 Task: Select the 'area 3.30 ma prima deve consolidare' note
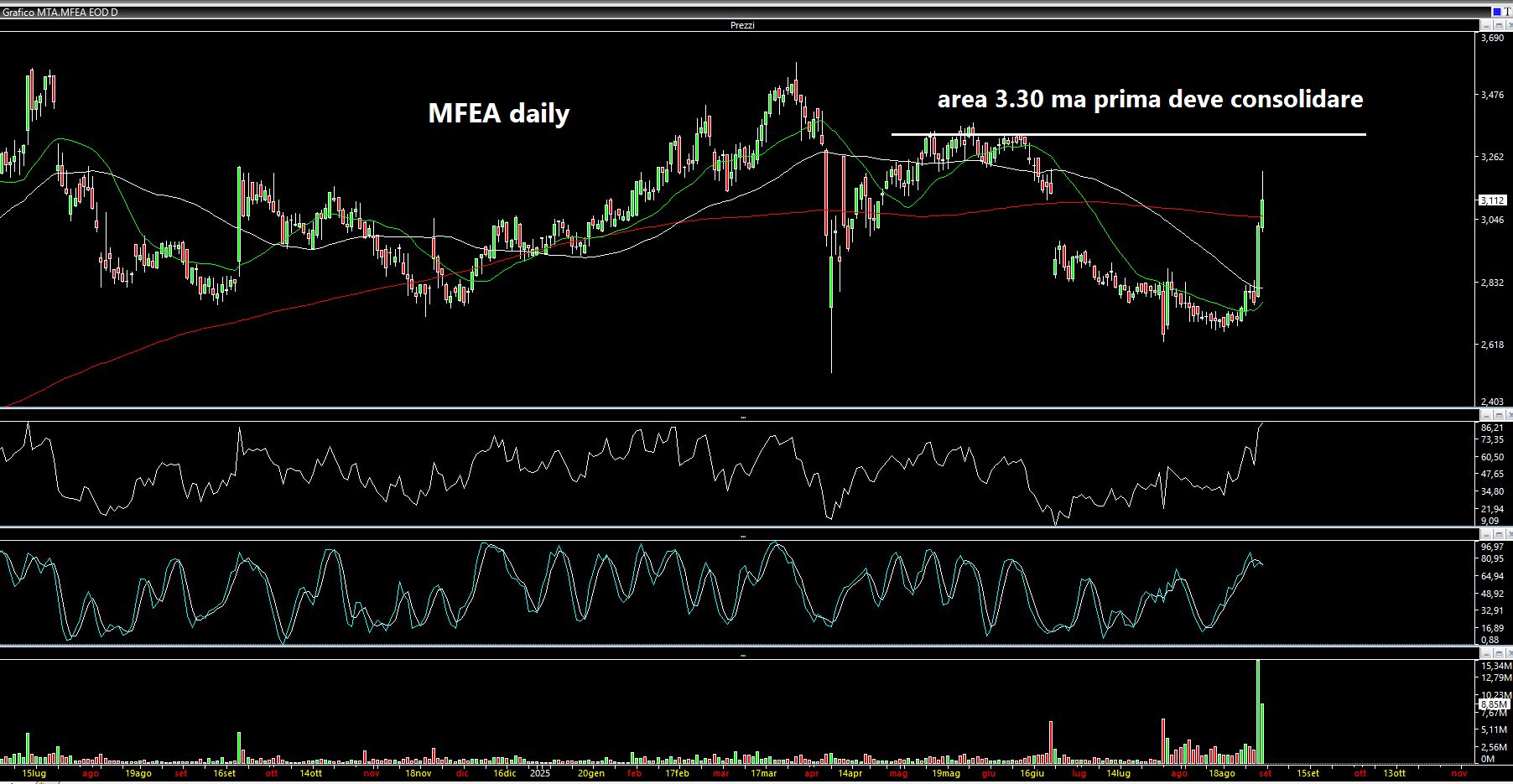[x=1150, y=99]
